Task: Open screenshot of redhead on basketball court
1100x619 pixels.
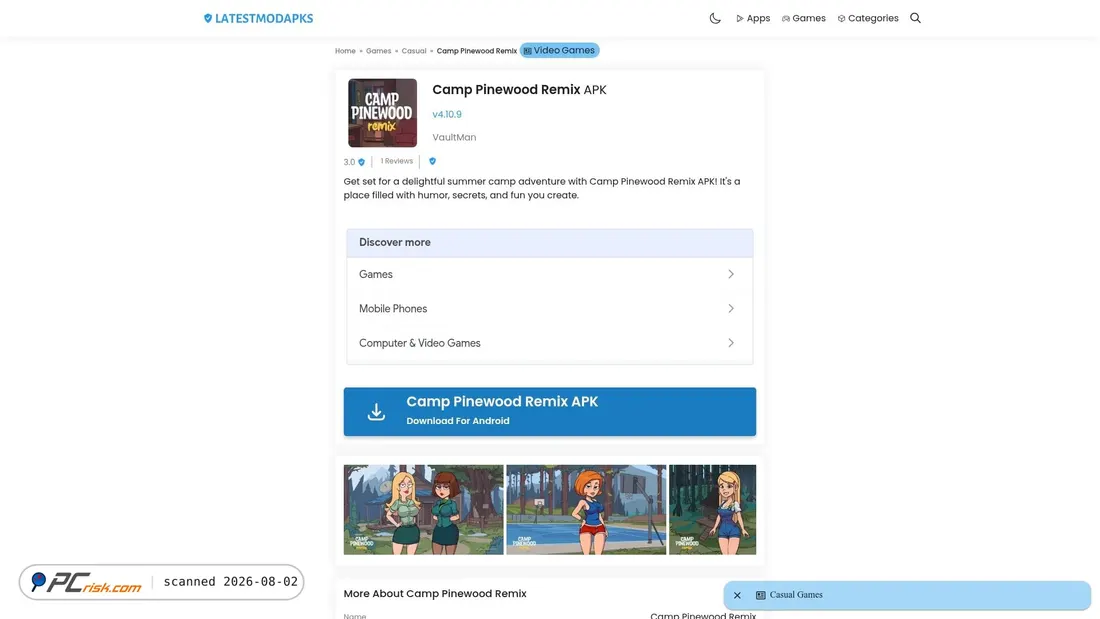Action: click(x=586, y=510)
